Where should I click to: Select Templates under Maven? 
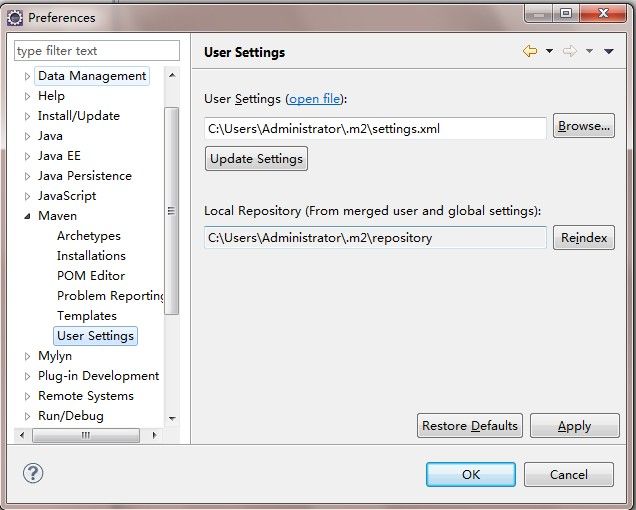click(87, 316)
